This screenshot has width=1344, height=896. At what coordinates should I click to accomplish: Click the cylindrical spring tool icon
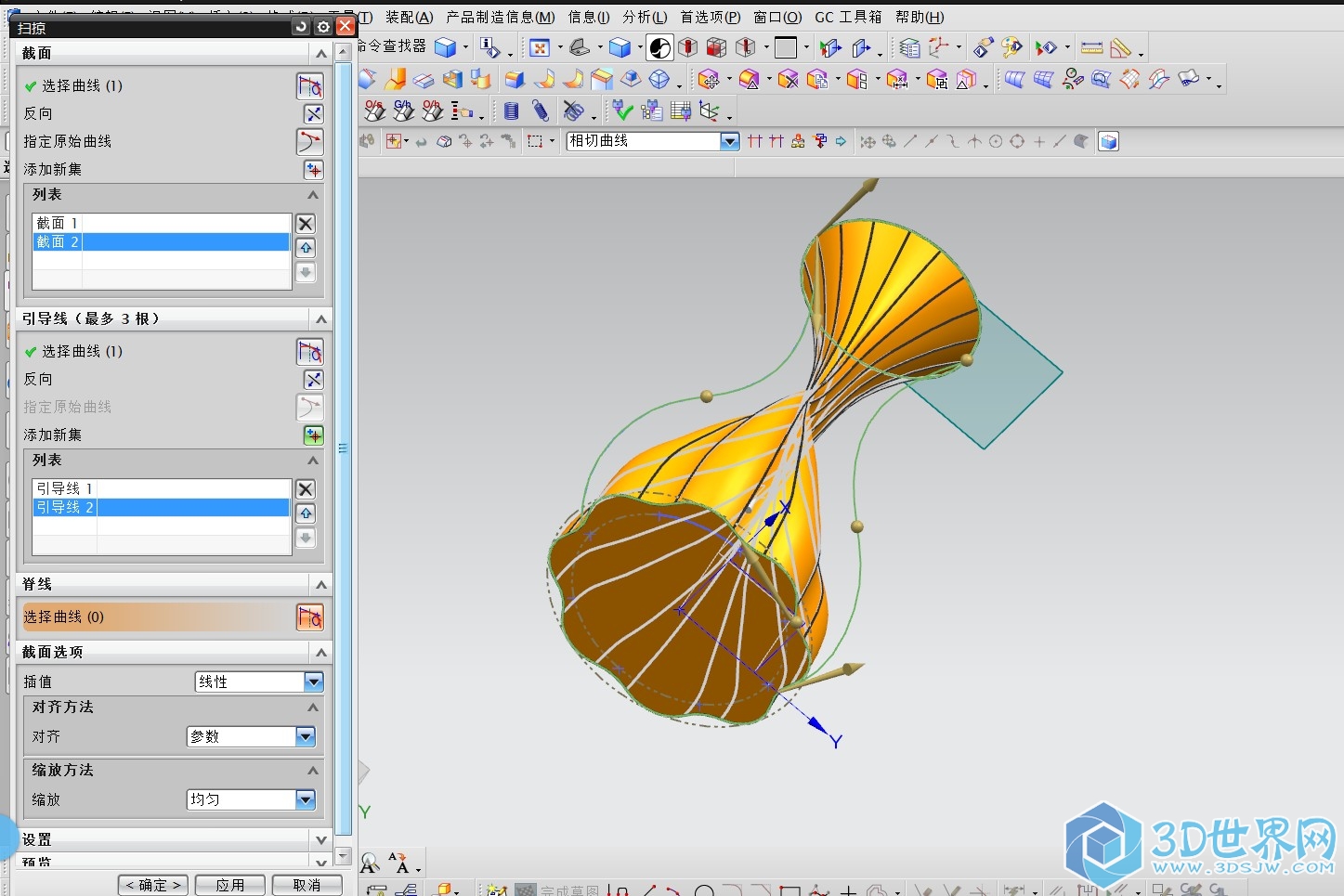(511, 111)
